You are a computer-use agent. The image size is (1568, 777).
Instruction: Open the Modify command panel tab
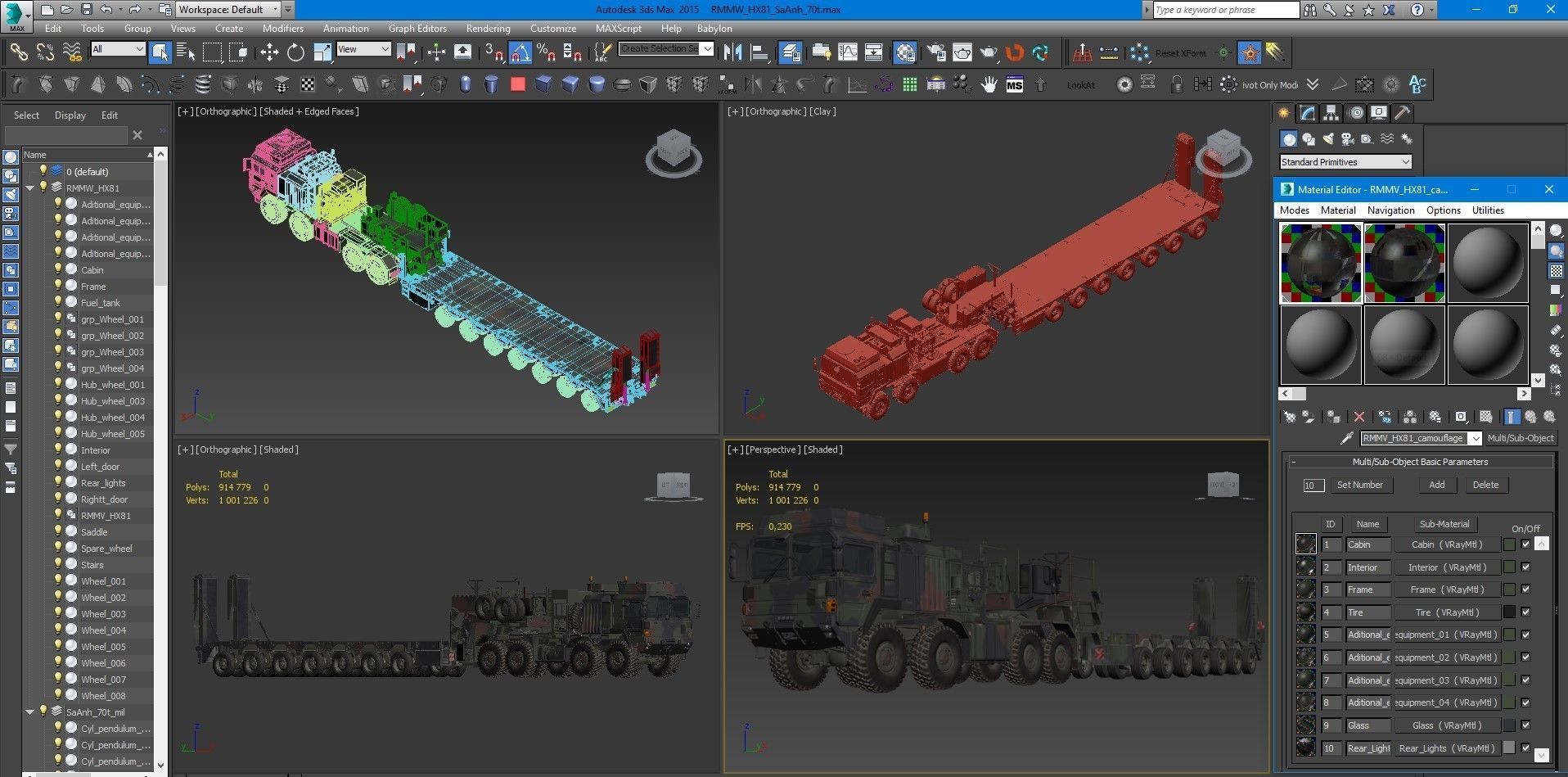tap(1307, 113)
